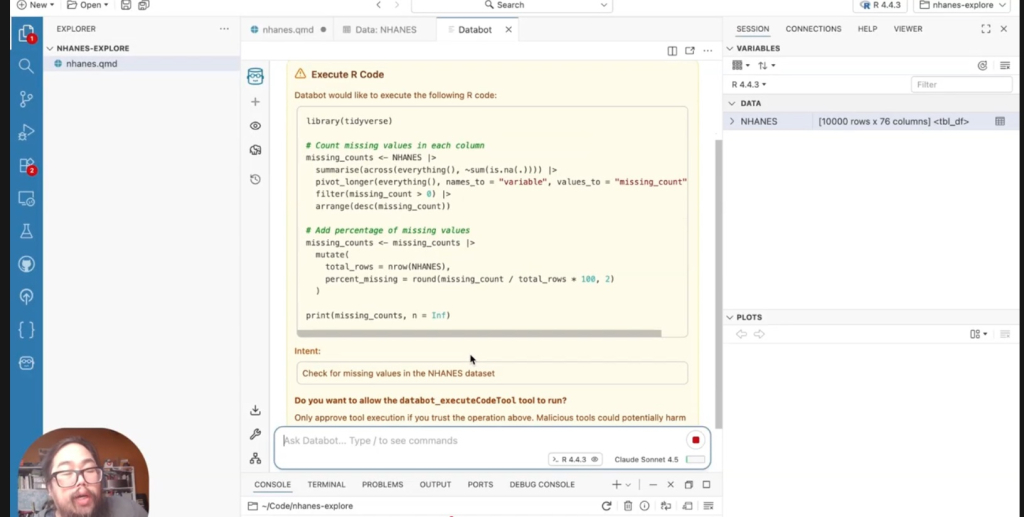The image size is (1024, 517).
Task: Open nhanes.qmd in the Explorer
Action: click(x=142, y=63)
